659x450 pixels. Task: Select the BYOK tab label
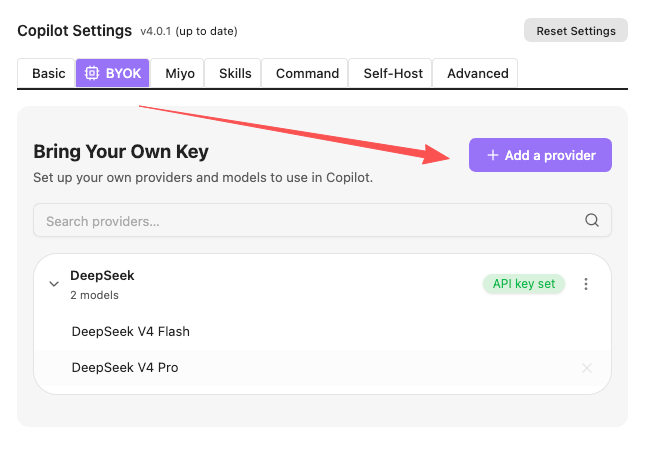point(123,73)
